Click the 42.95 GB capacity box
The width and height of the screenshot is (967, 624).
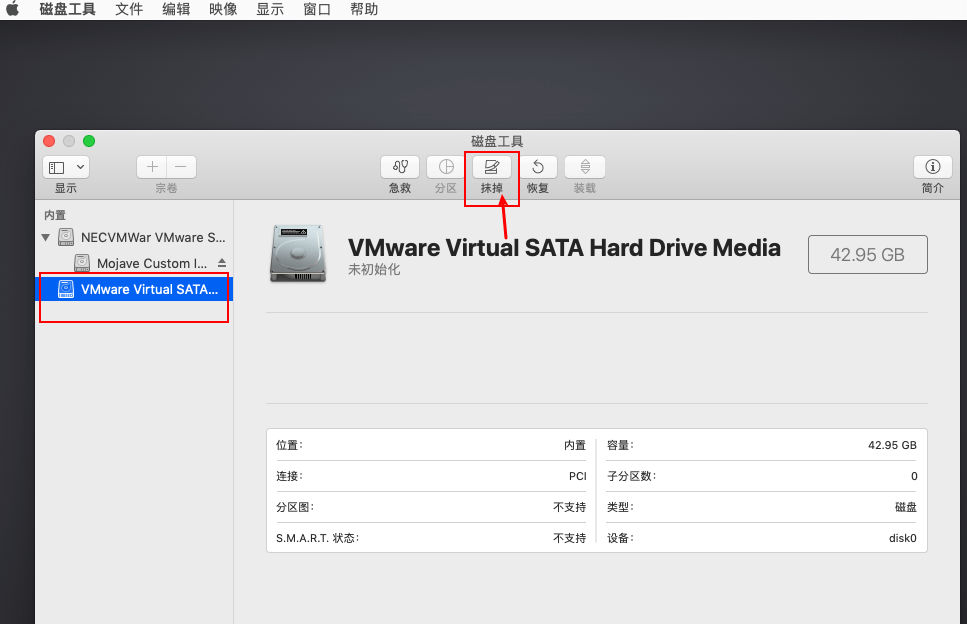868,254
